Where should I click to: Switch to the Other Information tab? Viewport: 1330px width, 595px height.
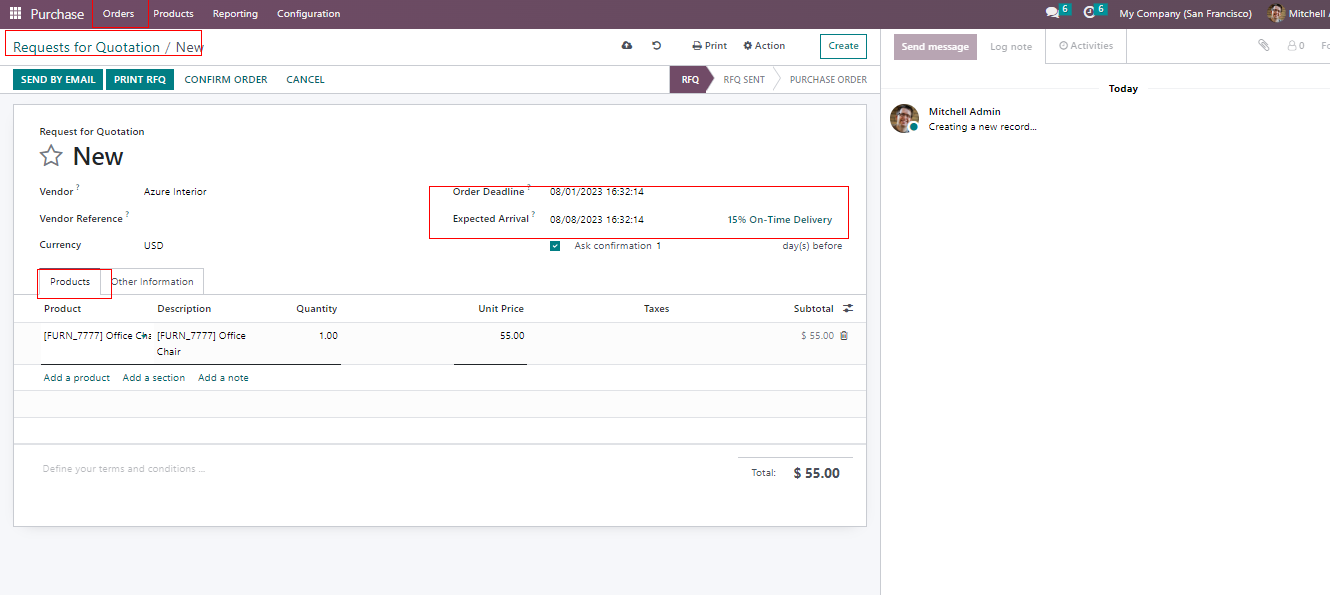click(152, 282)
